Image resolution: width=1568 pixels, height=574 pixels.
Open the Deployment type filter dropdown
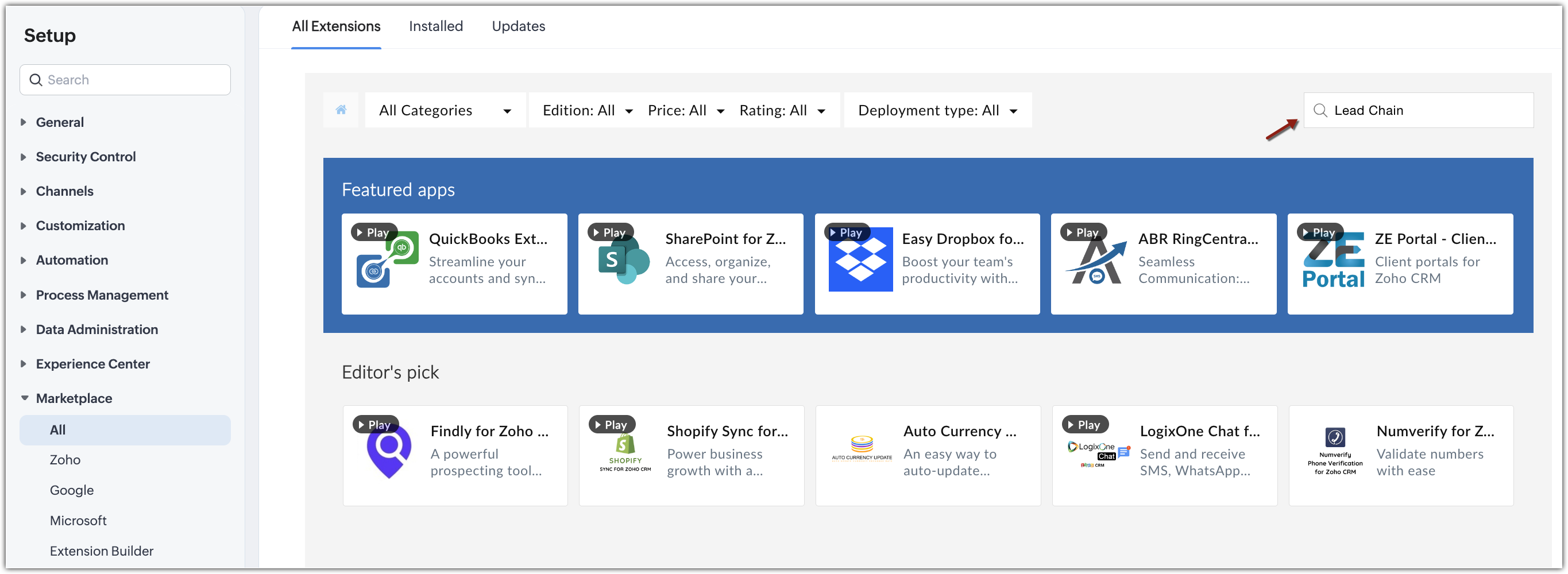[937, 110]
